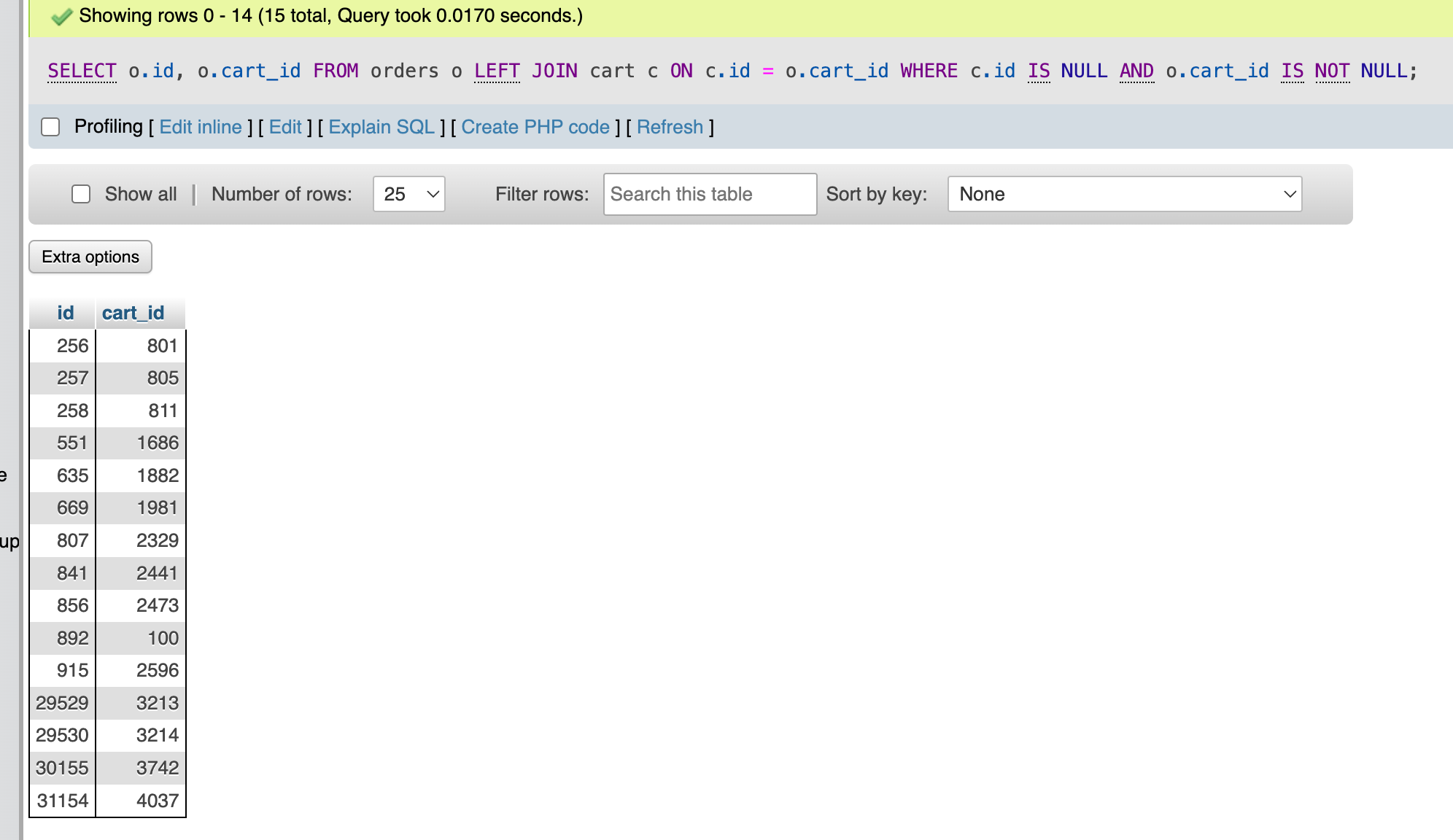
Task: Expand the Extra options button
Action: tap(90, 257)
